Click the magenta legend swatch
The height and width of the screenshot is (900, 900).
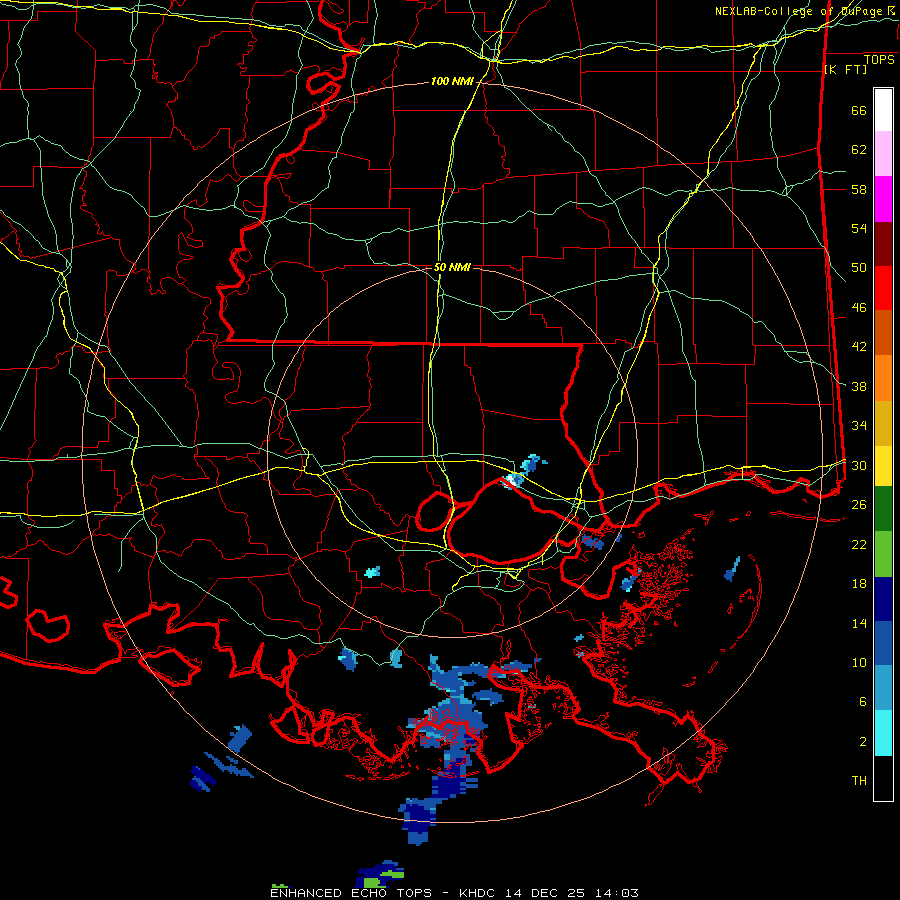point(883,199)
